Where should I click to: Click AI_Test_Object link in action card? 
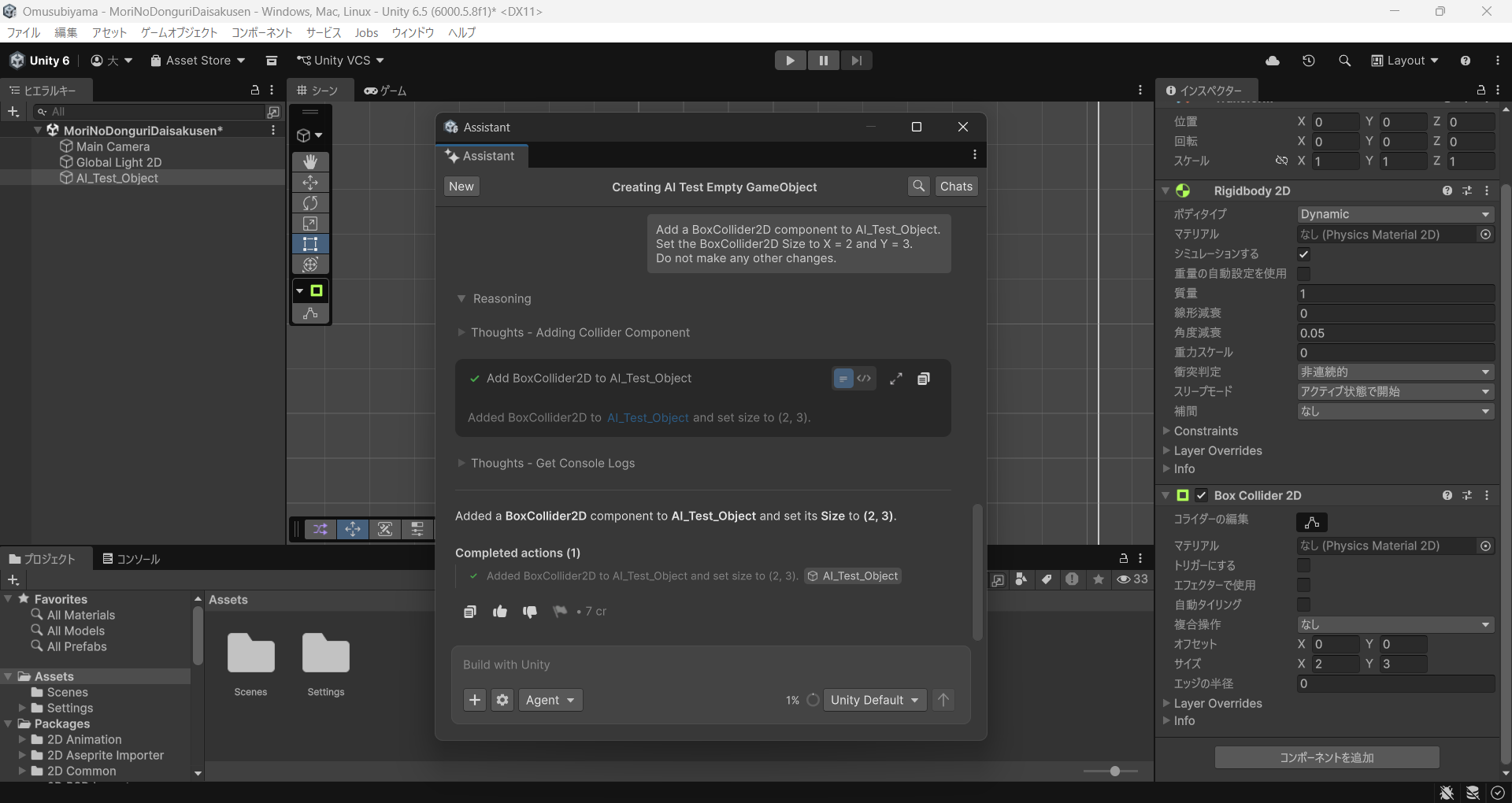point(648,417)
